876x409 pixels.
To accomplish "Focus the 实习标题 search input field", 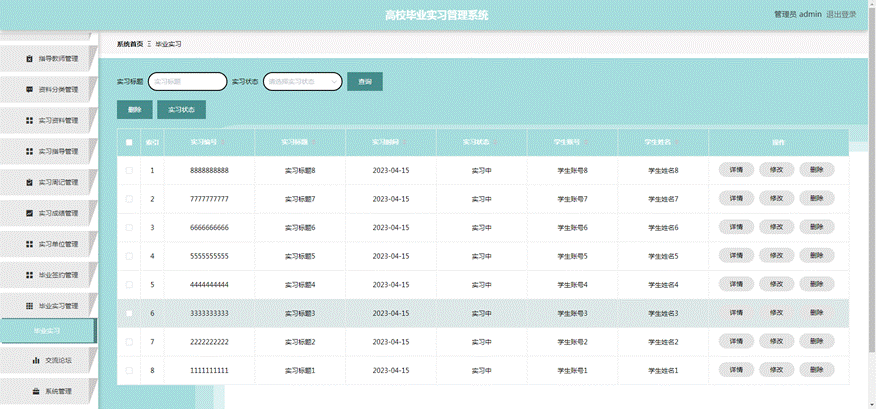I will click(x=188, y=82).
